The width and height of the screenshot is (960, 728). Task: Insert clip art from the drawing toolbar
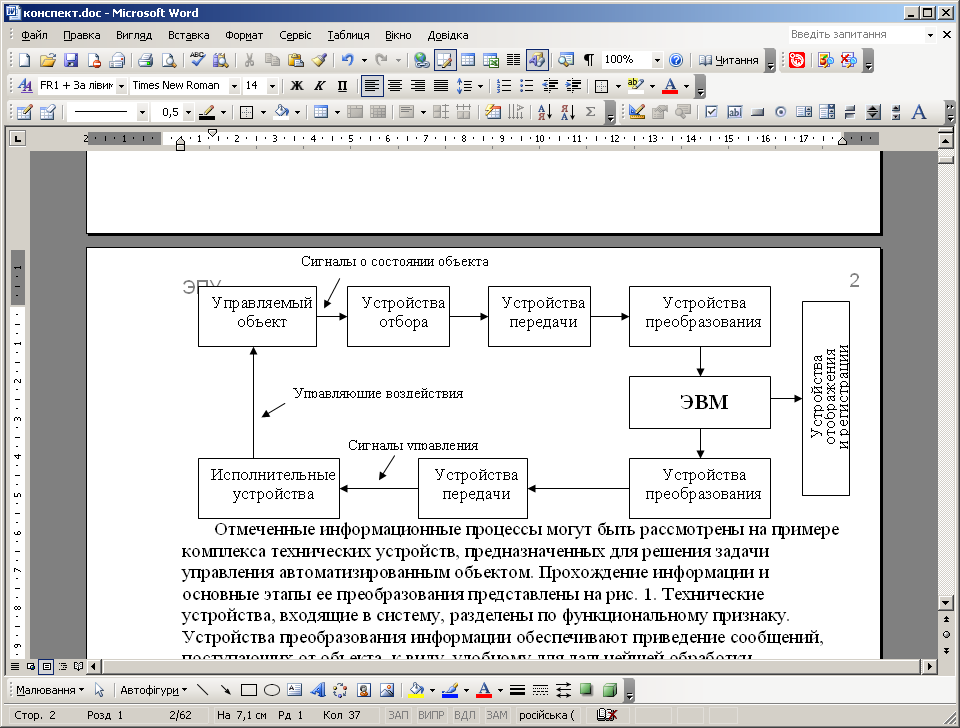364,690
